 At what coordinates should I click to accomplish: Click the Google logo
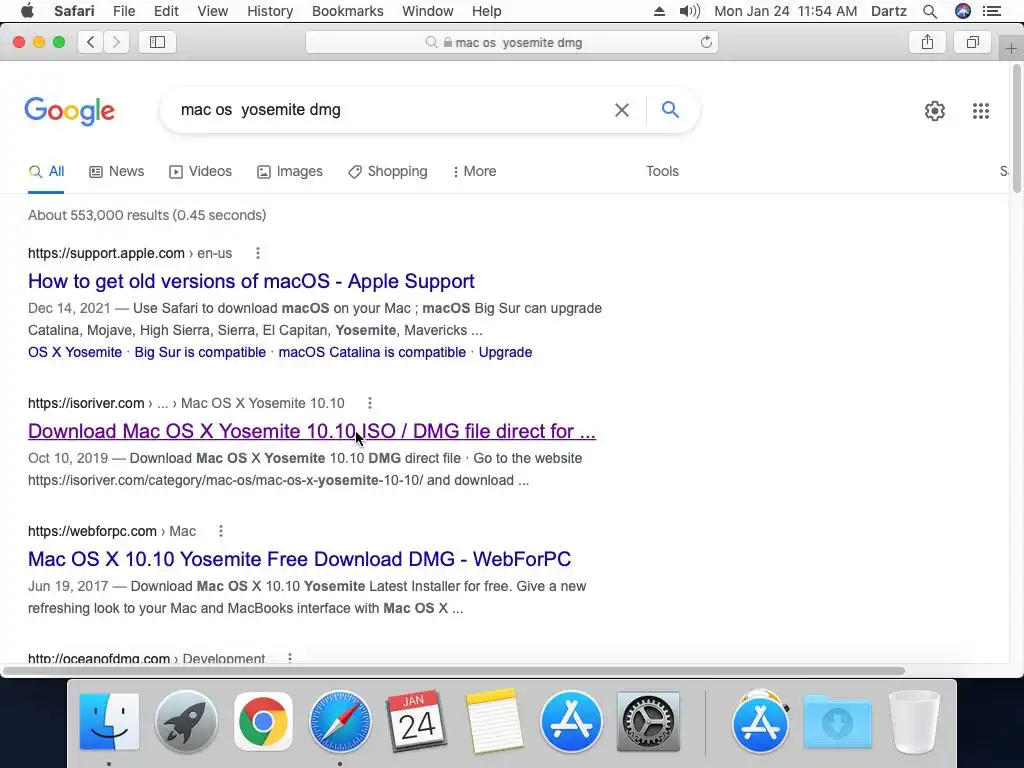(x=70, y=111)
